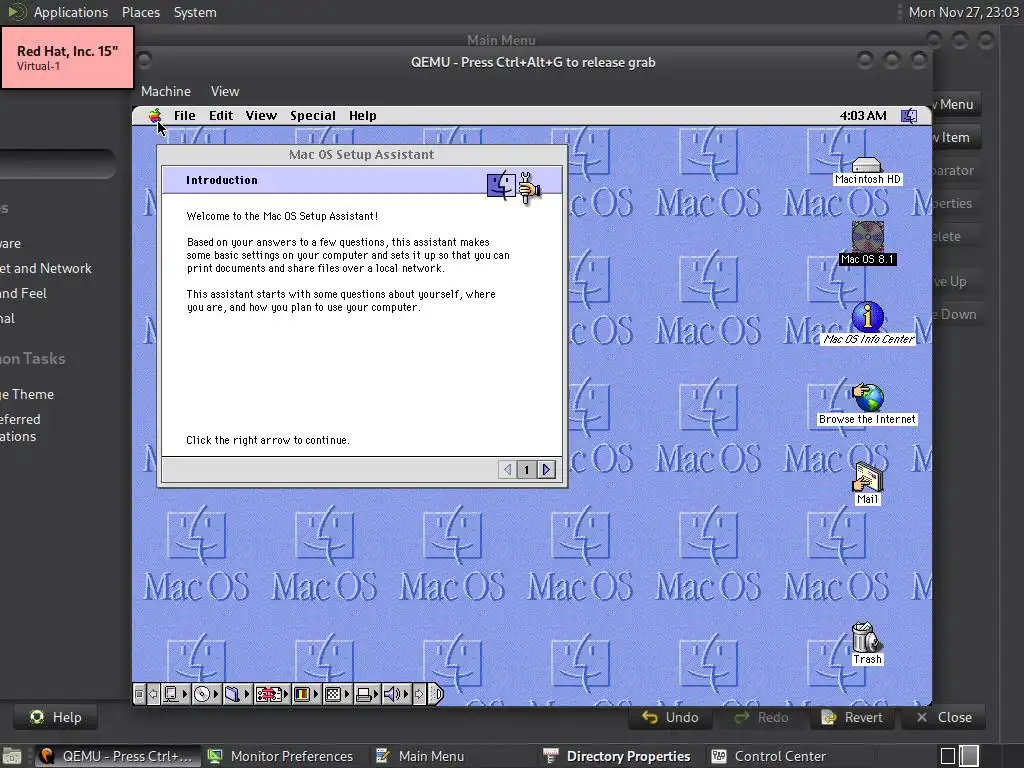
Task: Click the Control Strip close box
Action: coord(139,694)
